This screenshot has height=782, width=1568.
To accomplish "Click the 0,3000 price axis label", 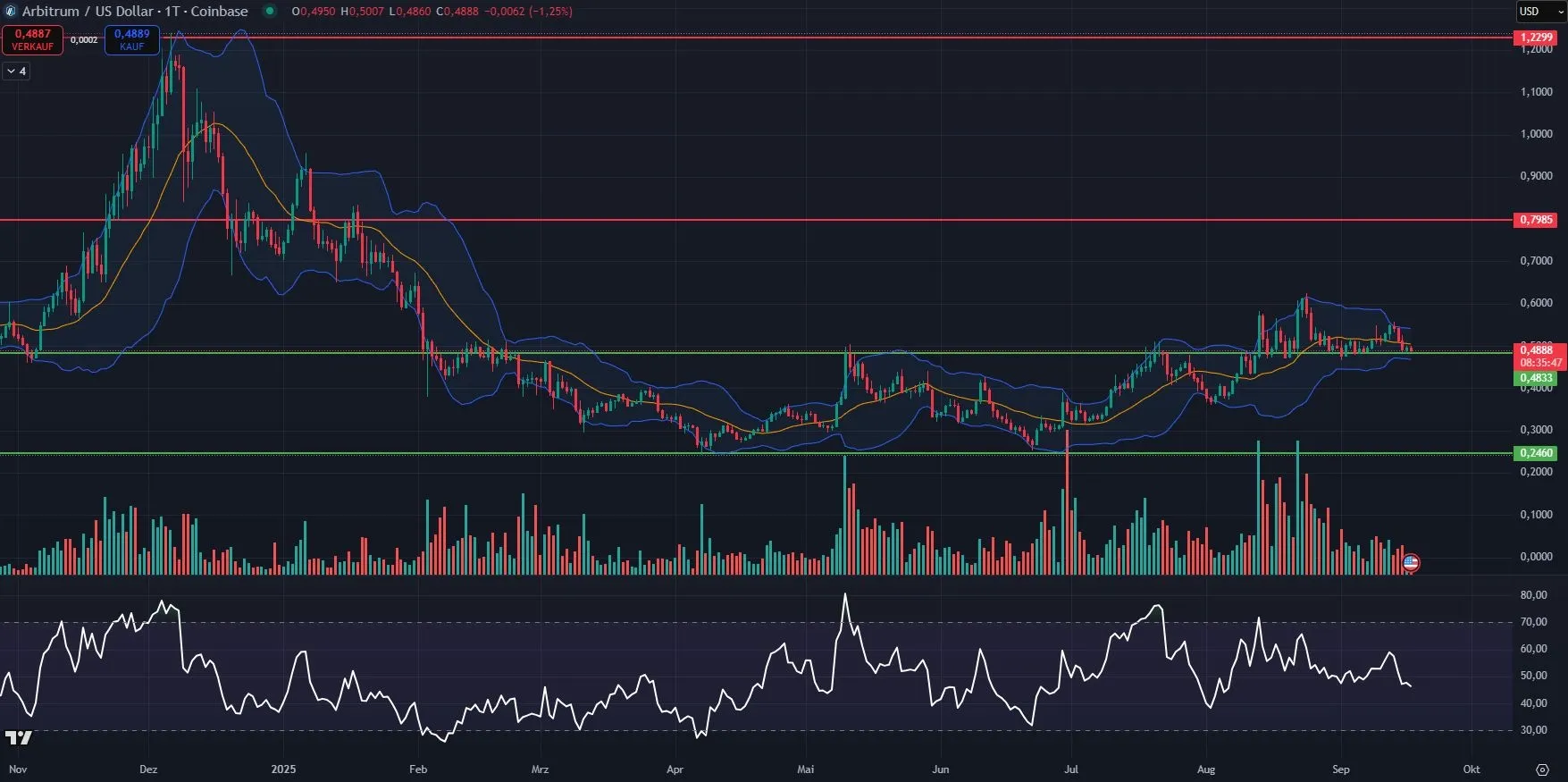I will (x=1537, y=430).
